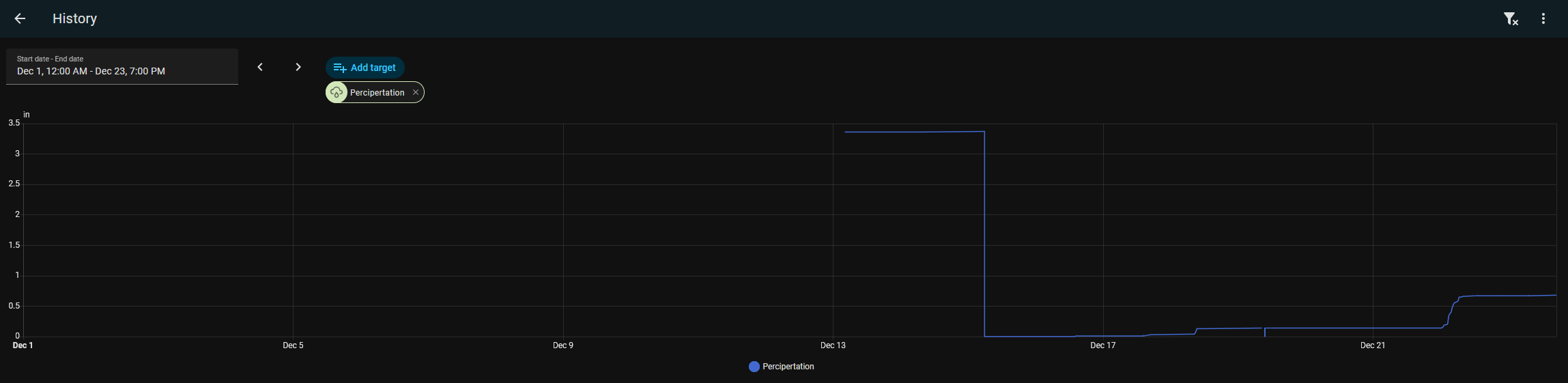Click the Dec 5 x-axis label
This screenshot has height=383, width=1568.
point(293,345)
